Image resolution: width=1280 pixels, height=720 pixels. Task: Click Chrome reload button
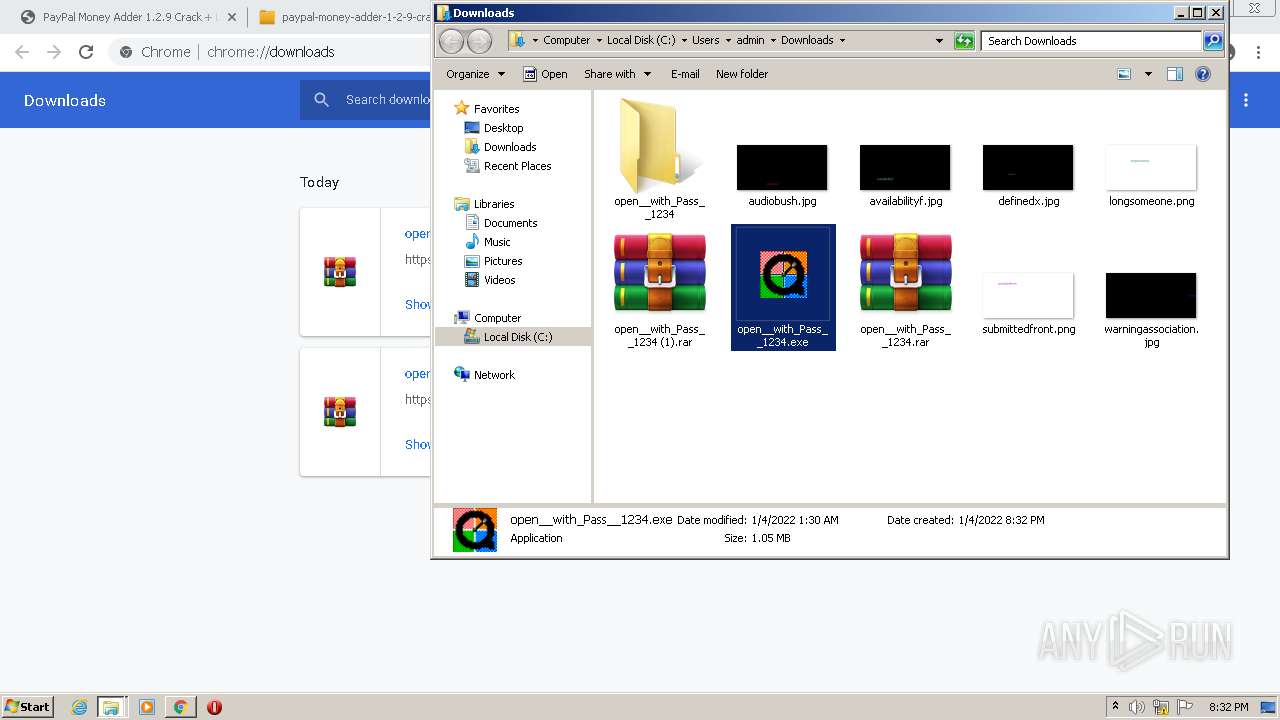click(x=86, y=52)
